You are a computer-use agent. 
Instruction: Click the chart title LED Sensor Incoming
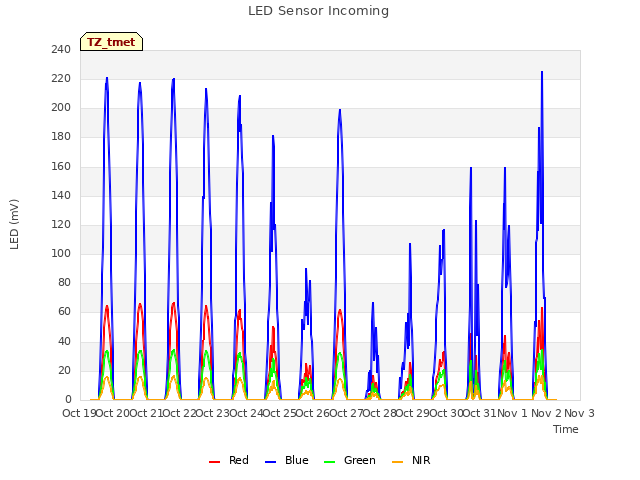(x=318, y=11)
